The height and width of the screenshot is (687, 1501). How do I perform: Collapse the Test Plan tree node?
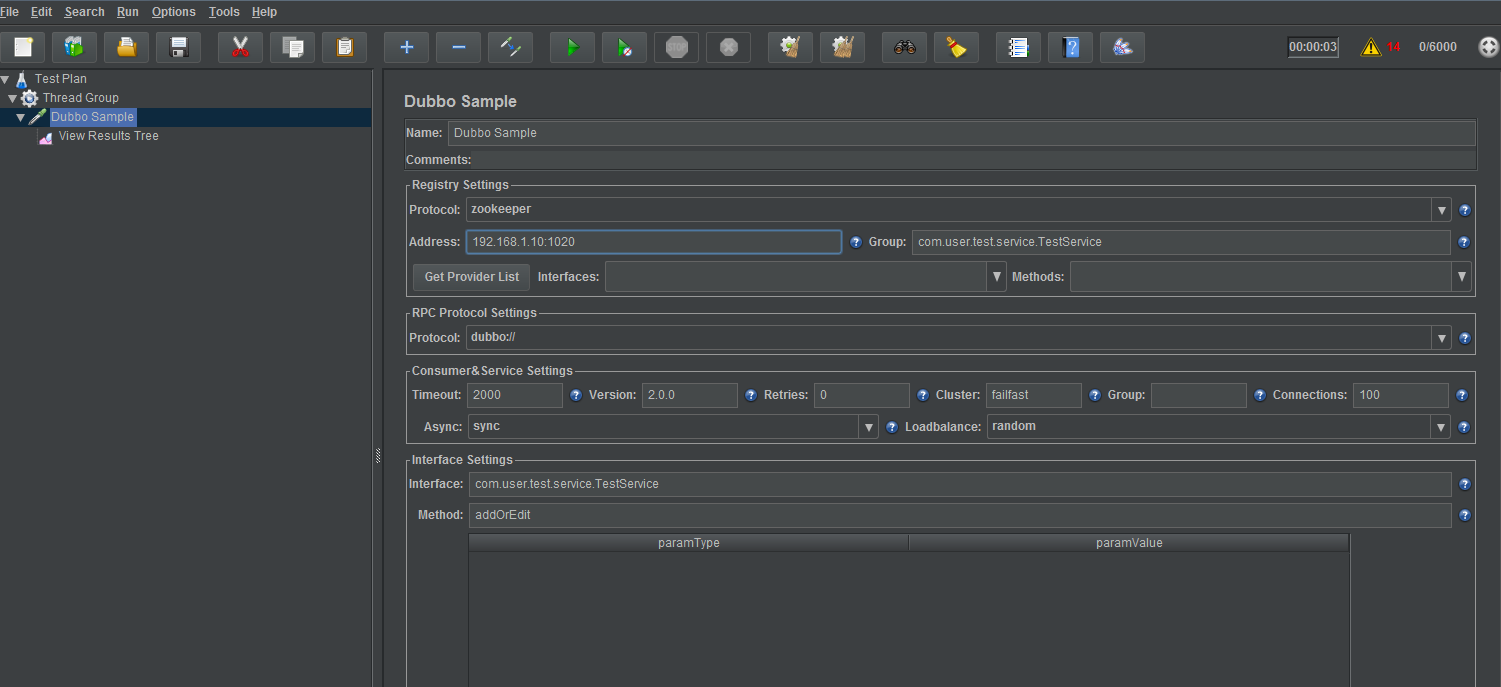click(5, 79)
